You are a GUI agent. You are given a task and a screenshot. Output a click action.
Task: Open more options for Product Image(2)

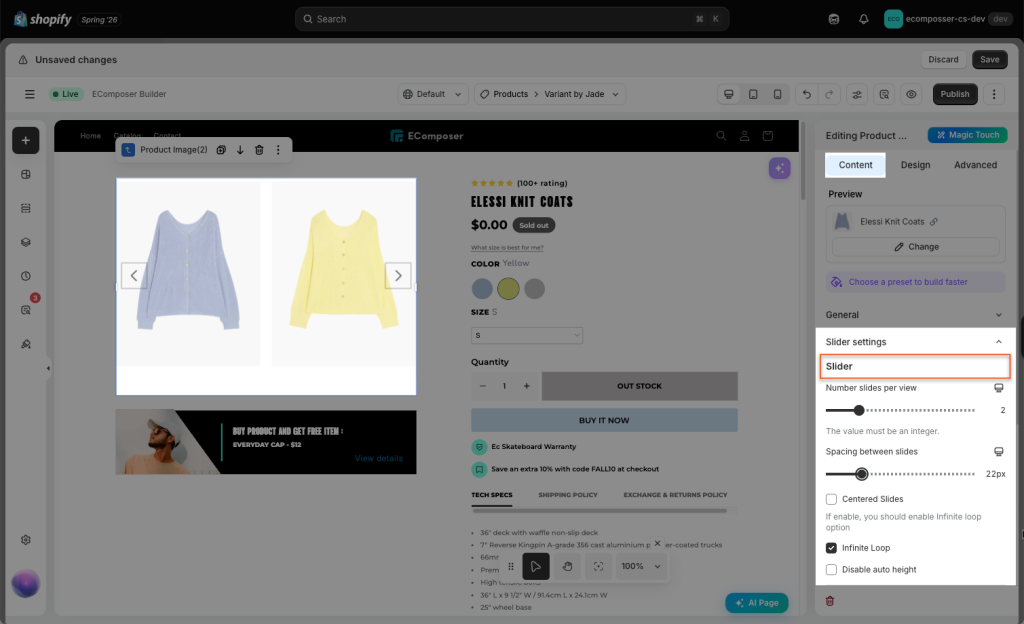pyautogui.click(x=278, y=149)
